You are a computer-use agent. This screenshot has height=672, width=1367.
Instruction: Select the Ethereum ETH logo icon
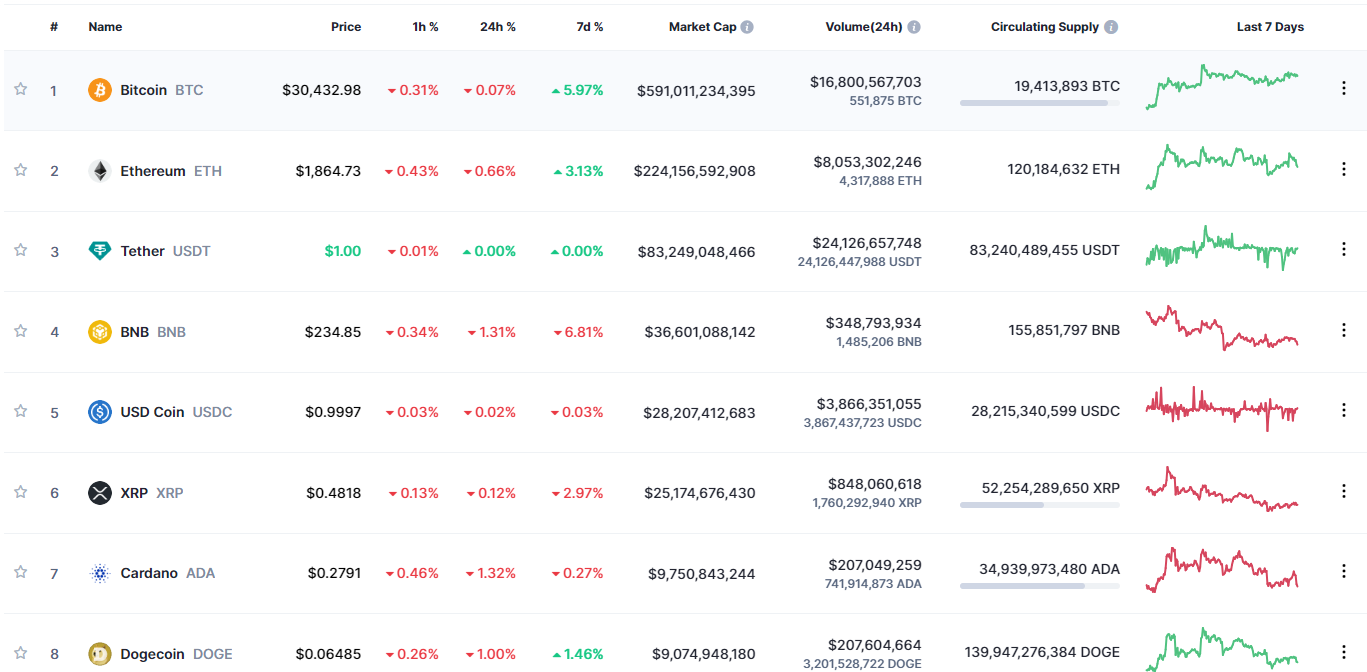coord(98,170)
